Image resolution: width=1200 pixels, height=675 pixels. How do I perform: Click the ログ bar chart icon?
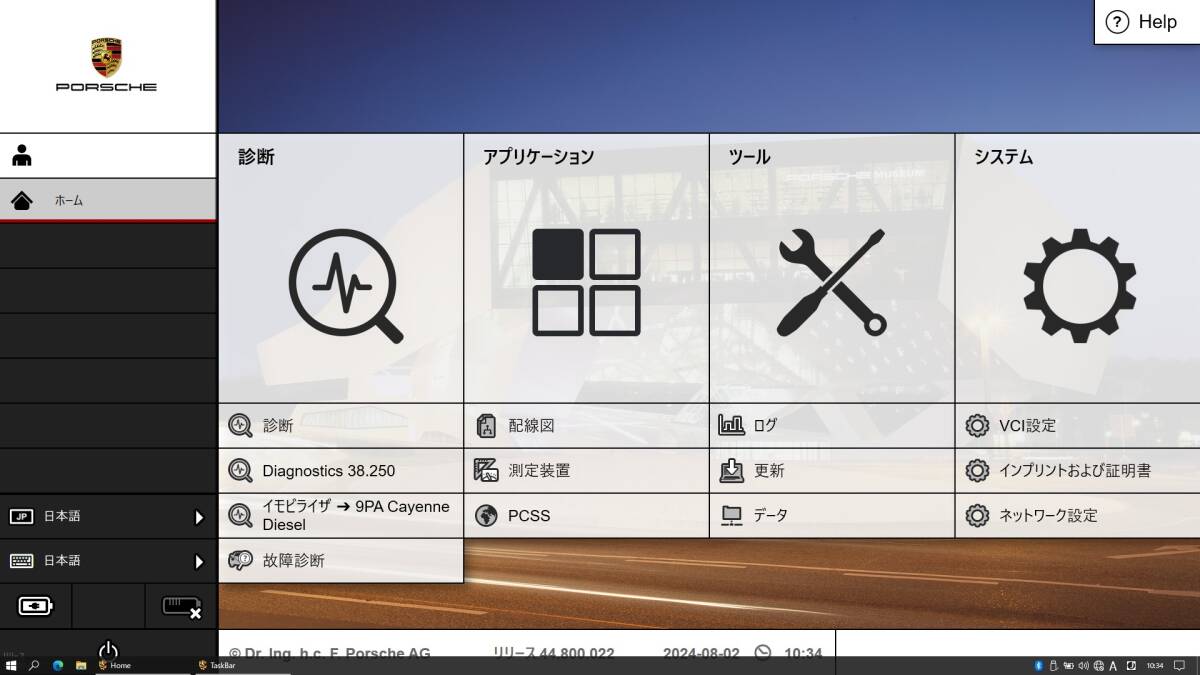(x=732, y=425)
